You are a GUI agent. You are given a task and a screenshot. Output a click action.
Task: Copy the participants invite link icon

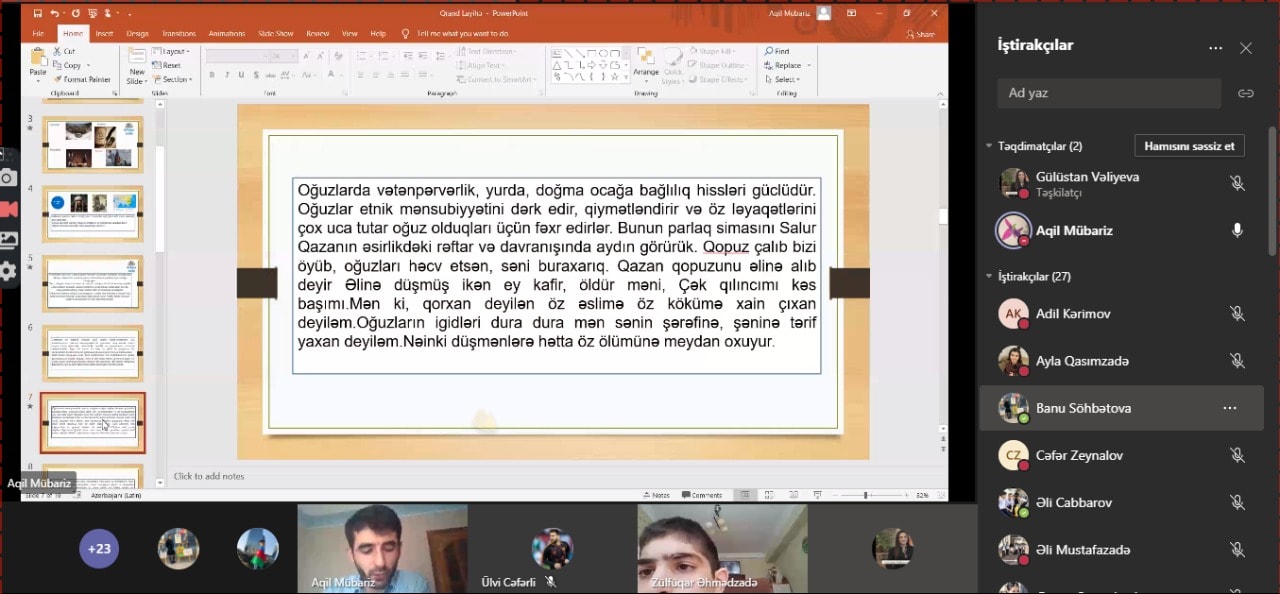(1246, 93)
